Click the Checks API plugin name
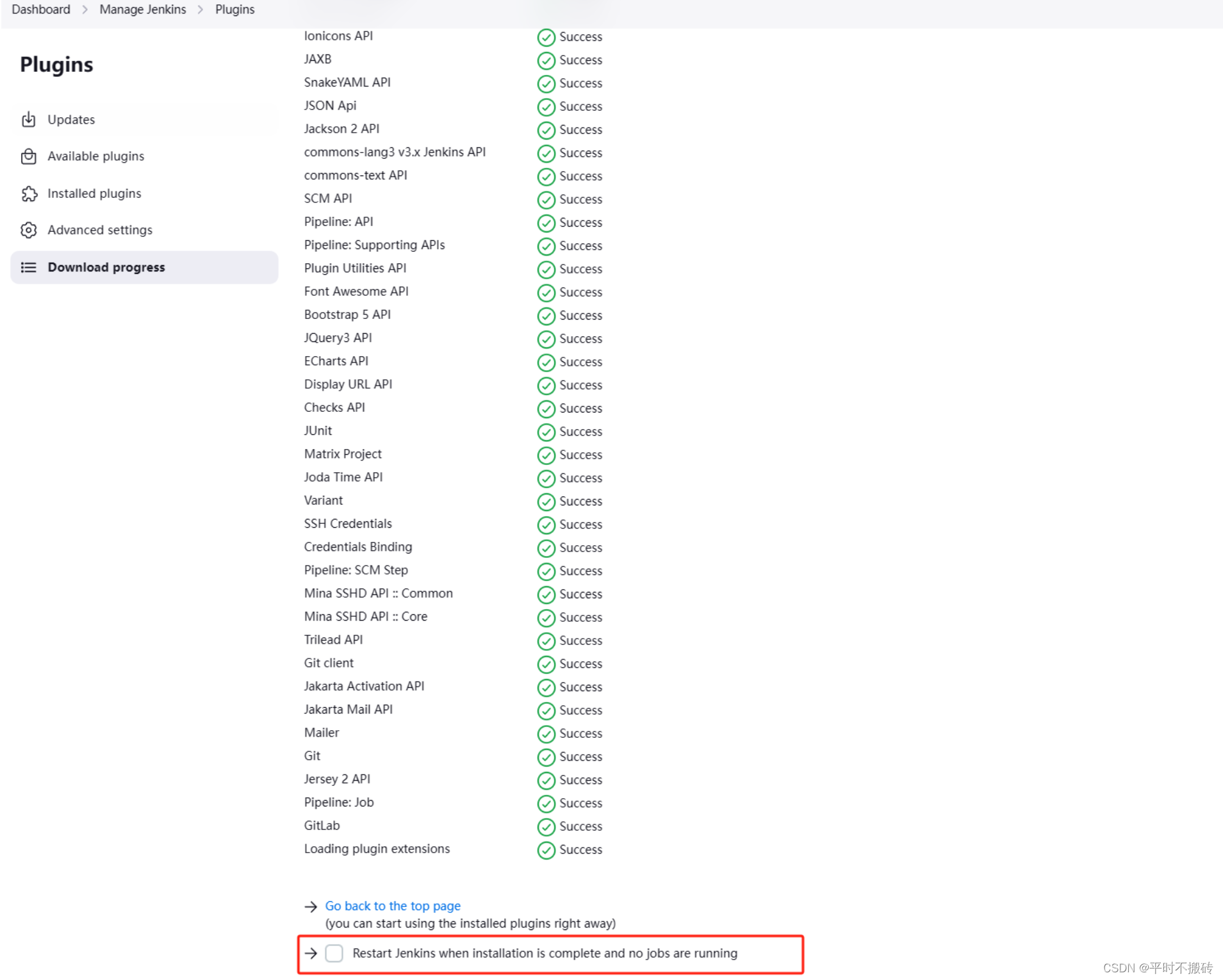The image size is (1223, 980). point(334,407)
